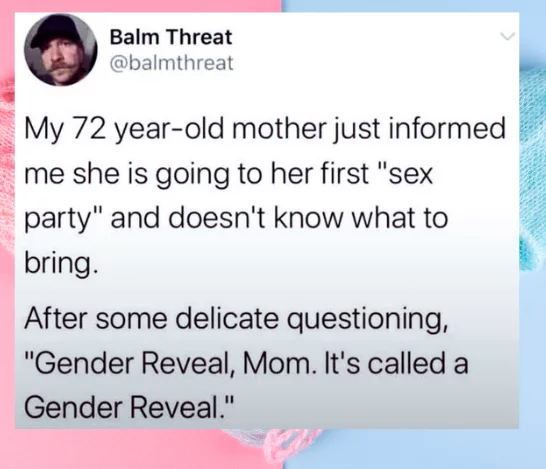Click the pink knitted bootie at left edge
This screenshot has width=546, height=469.
pyautogui.click(x=7, y=167)
